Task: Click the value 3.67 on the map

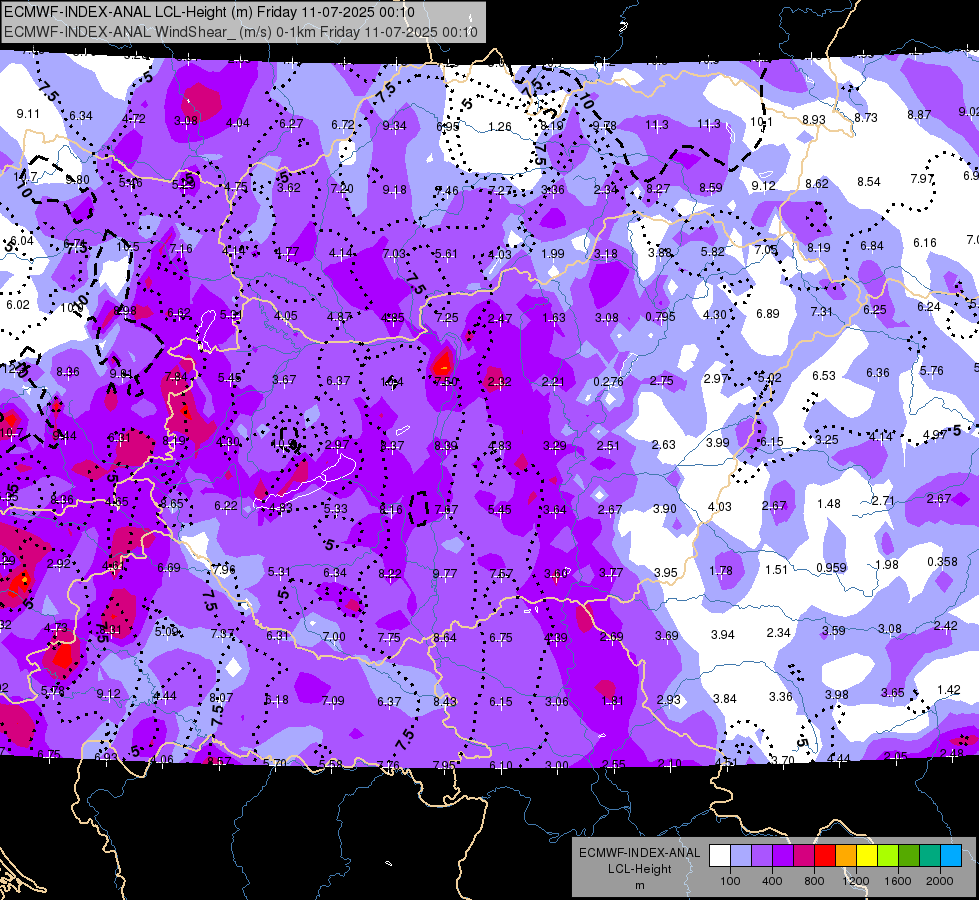Action: pos(284,380)
